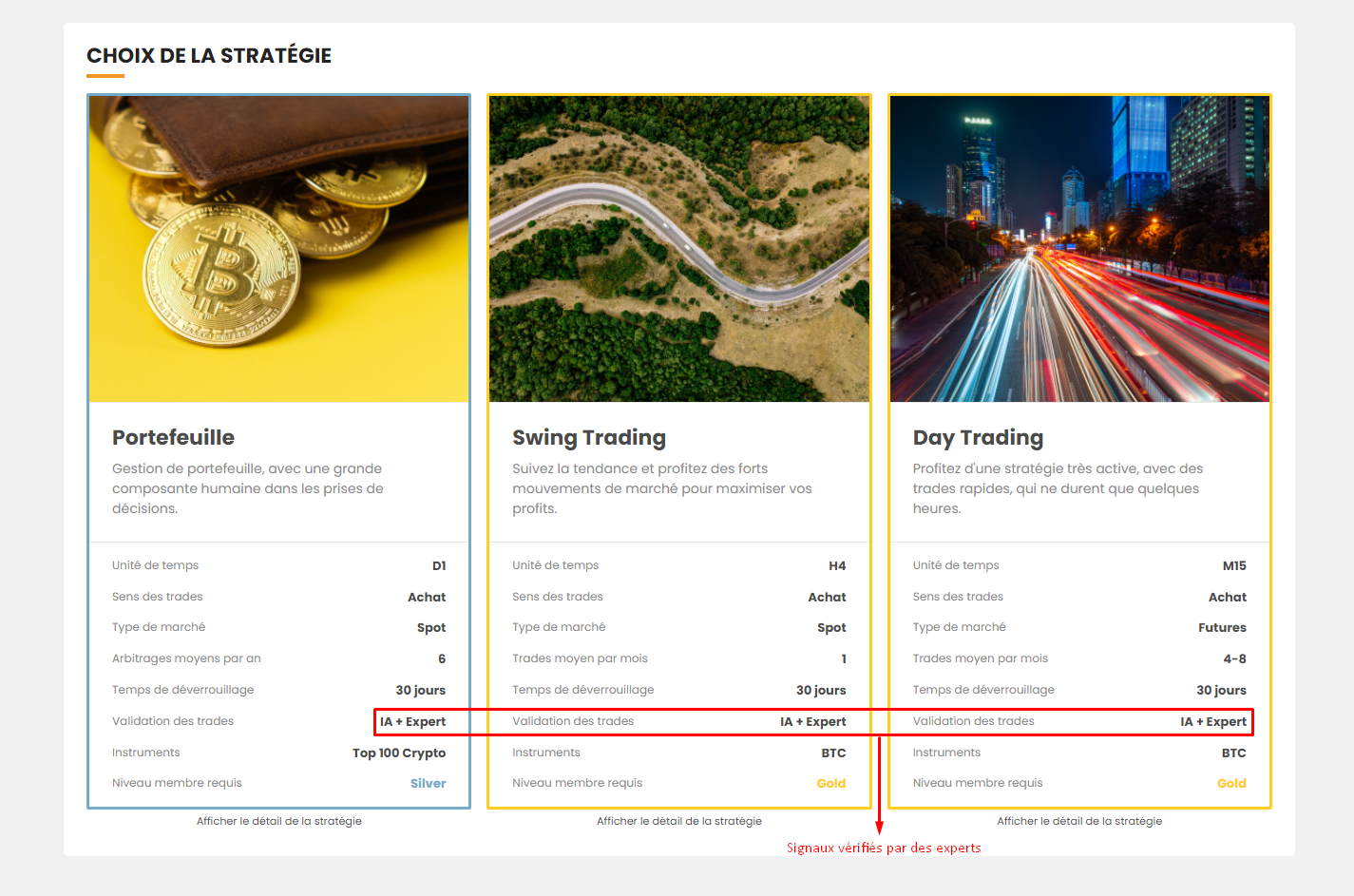Open the Swing Trading winding road image
This screenshot has width=1354, height=896.
679,249
